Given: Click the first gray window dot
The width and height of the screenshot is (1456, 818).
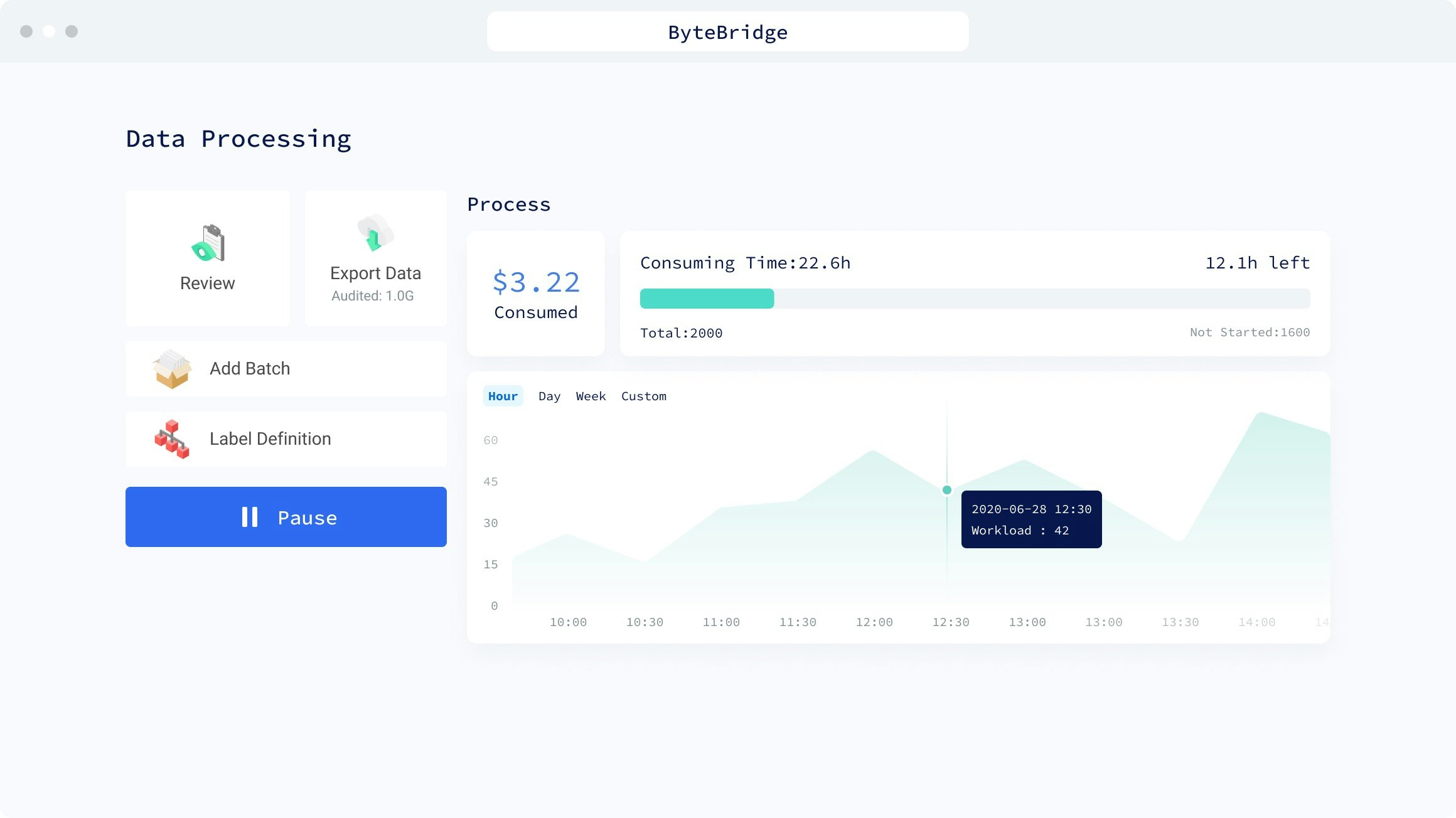Looking at the screenshot, I should pos(26,31).
